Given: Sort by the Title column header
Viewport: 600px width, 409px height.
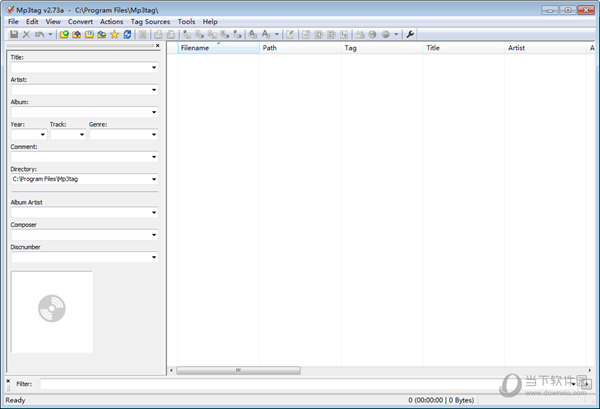Looking at the screenshot, I should pyautogui.click(x=464, y=48).
